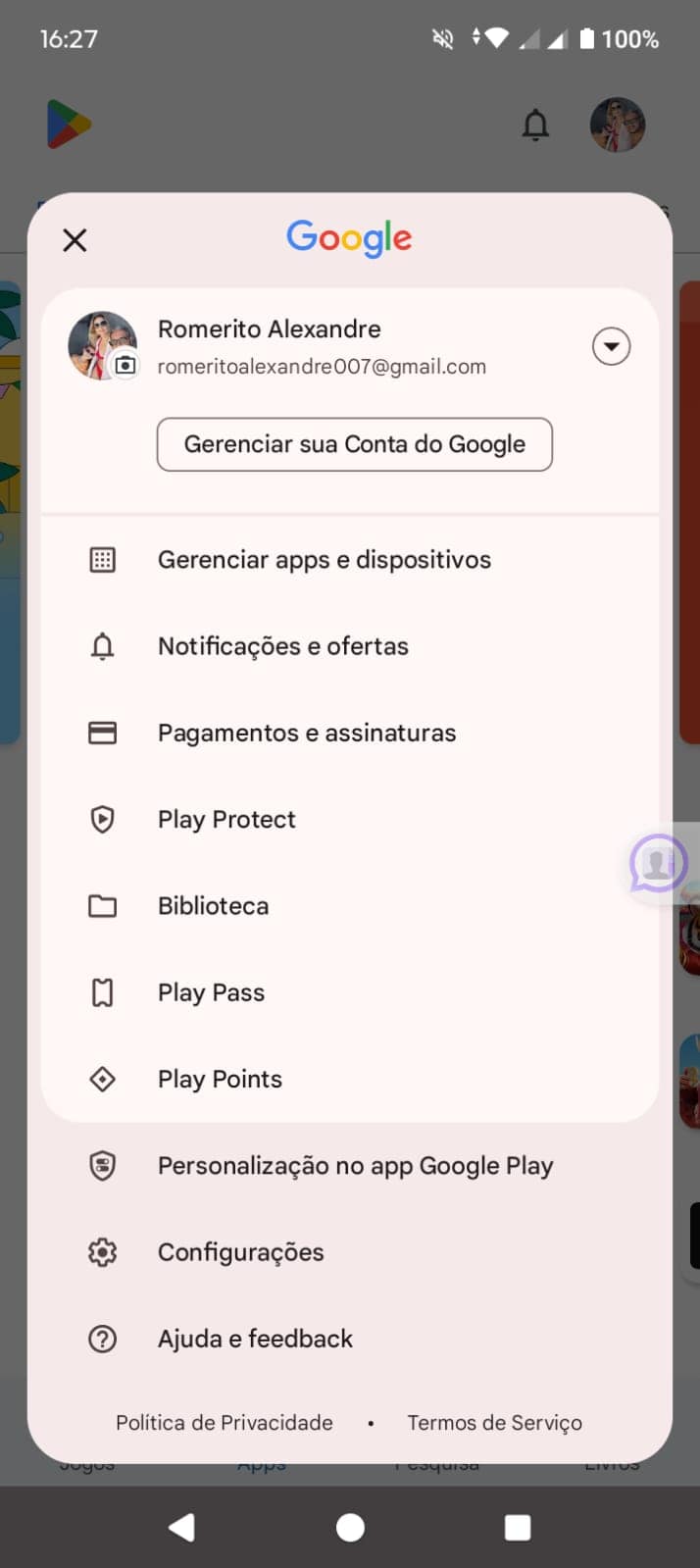Screen dimensions: 700x1568
Task: Tap the floating chat bubble icon
Action: click(658, 863)
